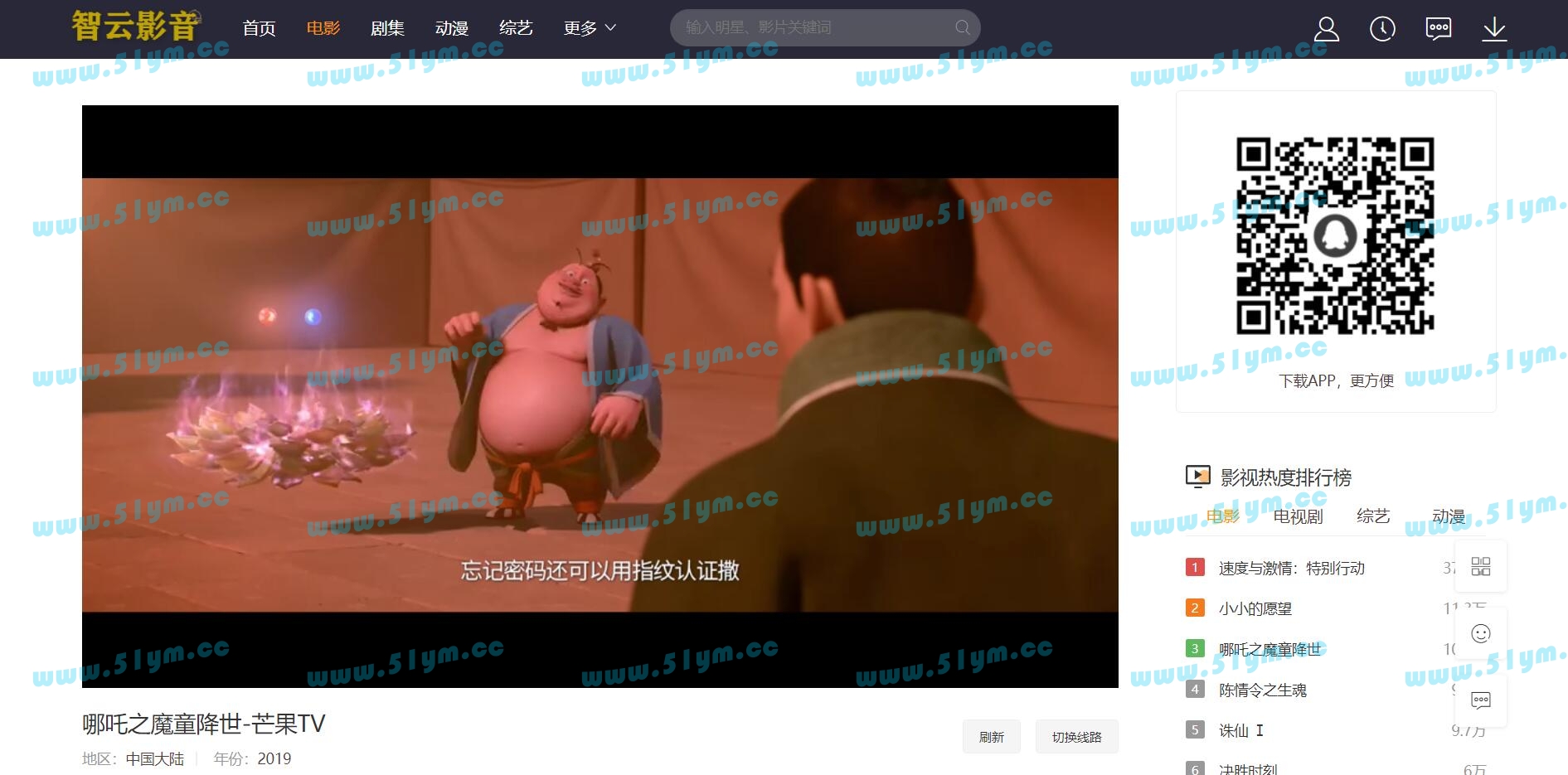Image resolution: width=1568 pixels, height=775 pixels.
Task: Focus the star and movie search box
Action: point(825,27)
